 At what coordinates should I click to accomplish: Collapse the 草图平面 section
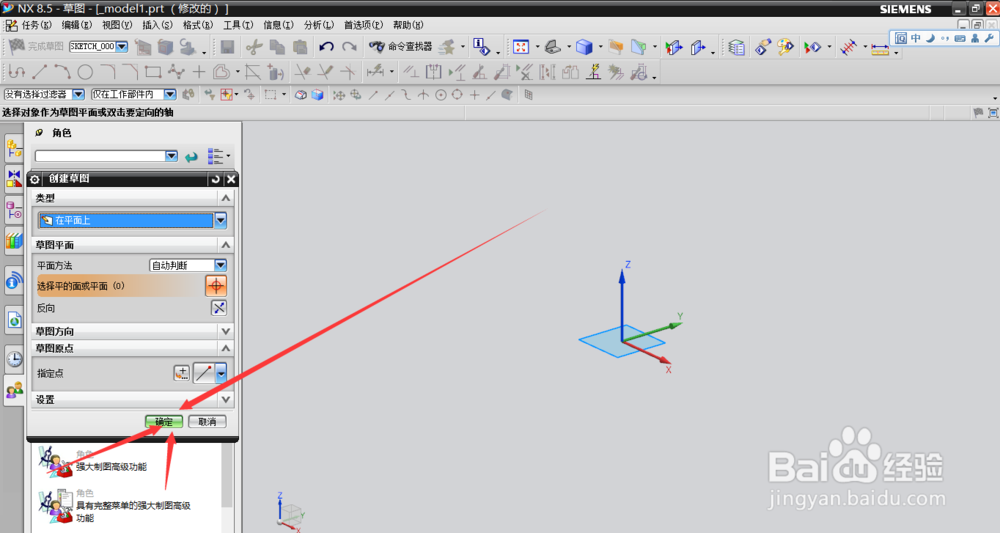(226, 245)
